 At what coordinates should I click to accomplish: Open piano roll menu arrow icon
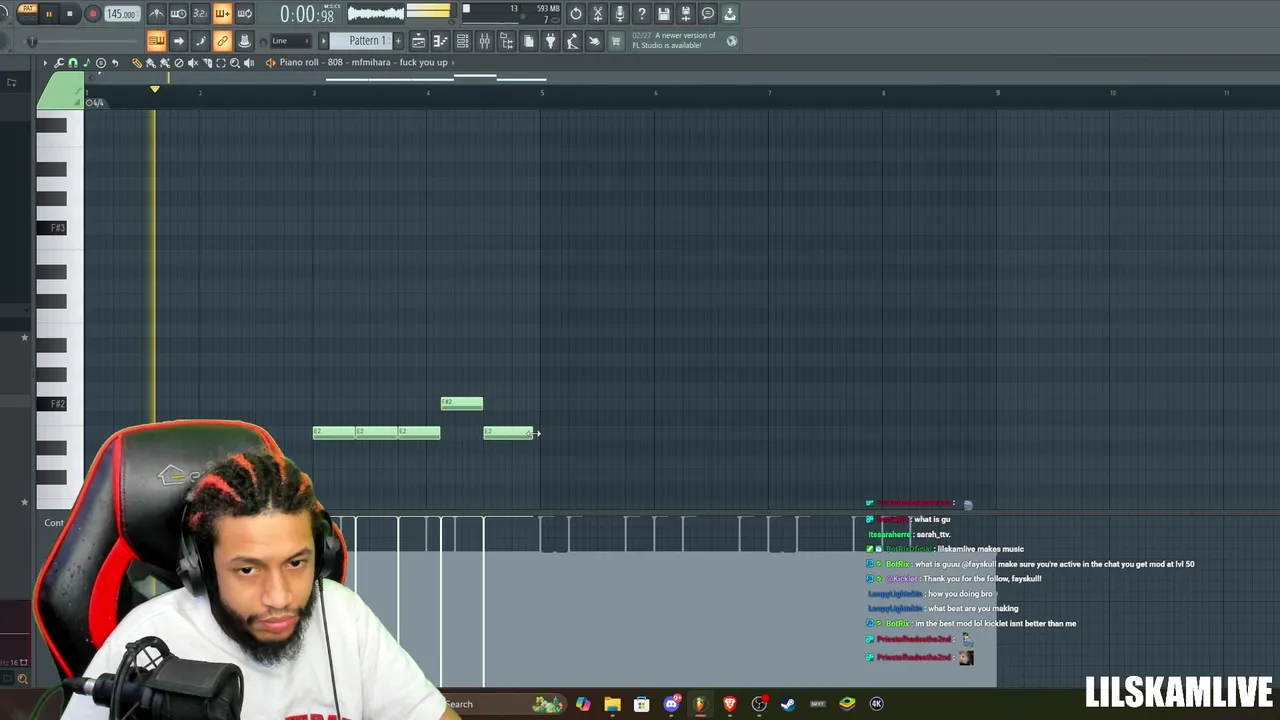45,63
